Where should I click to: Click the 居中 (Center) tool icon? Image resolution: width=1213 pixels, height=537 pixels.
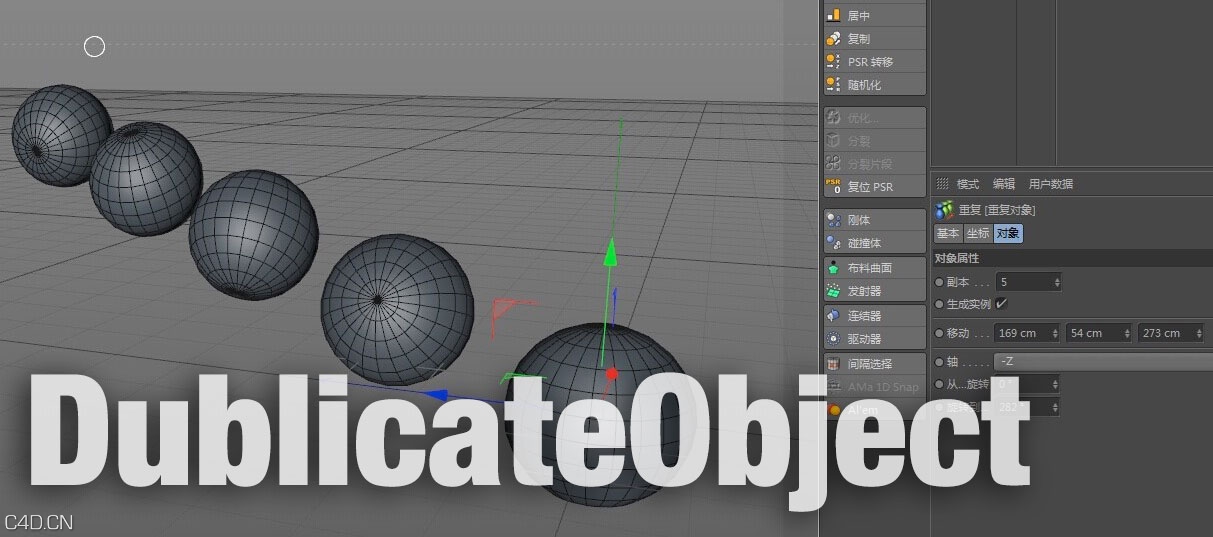(x=833, y=15)
